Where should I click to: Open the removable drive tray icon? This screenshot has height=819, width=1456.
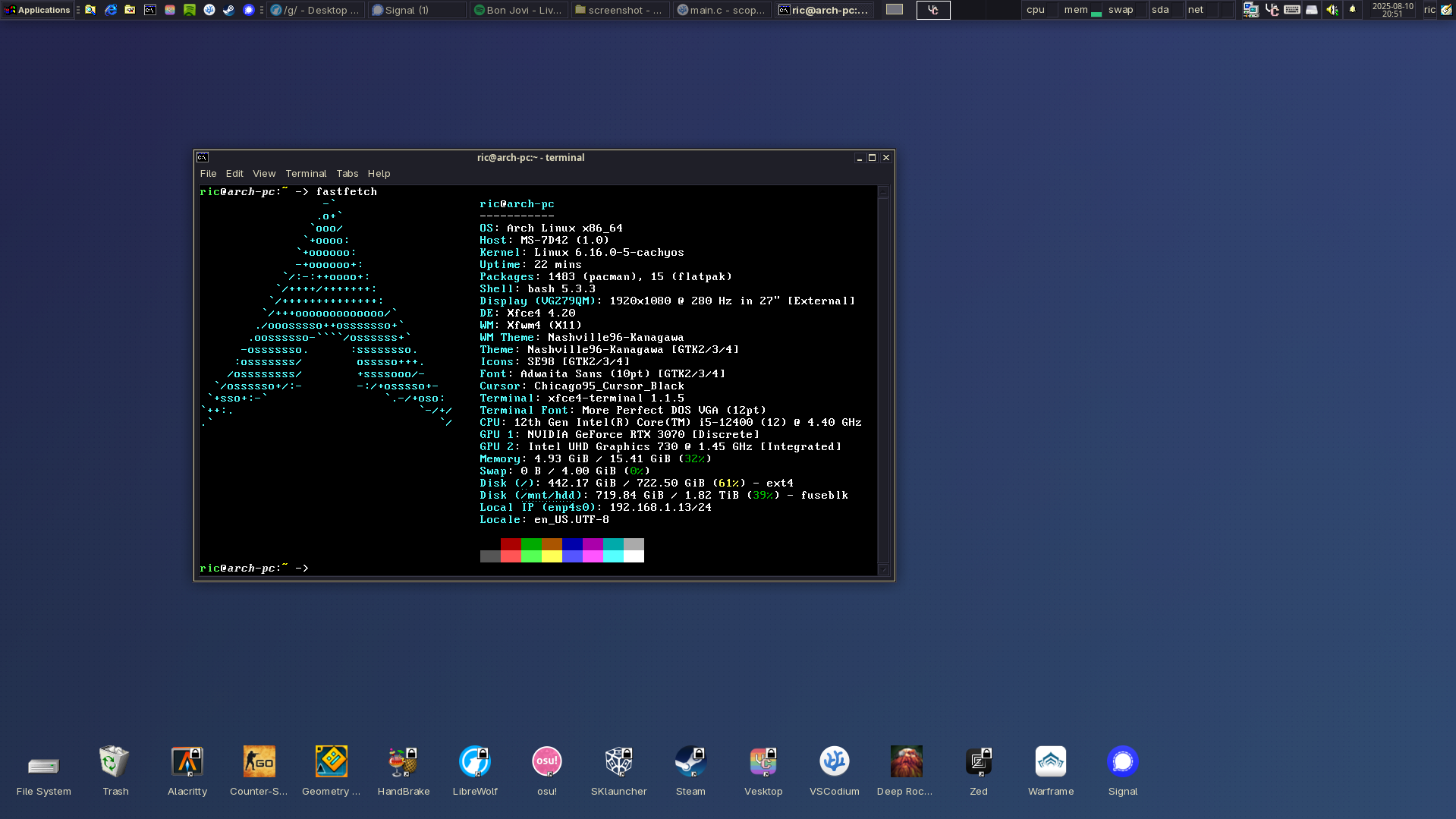1312,10
